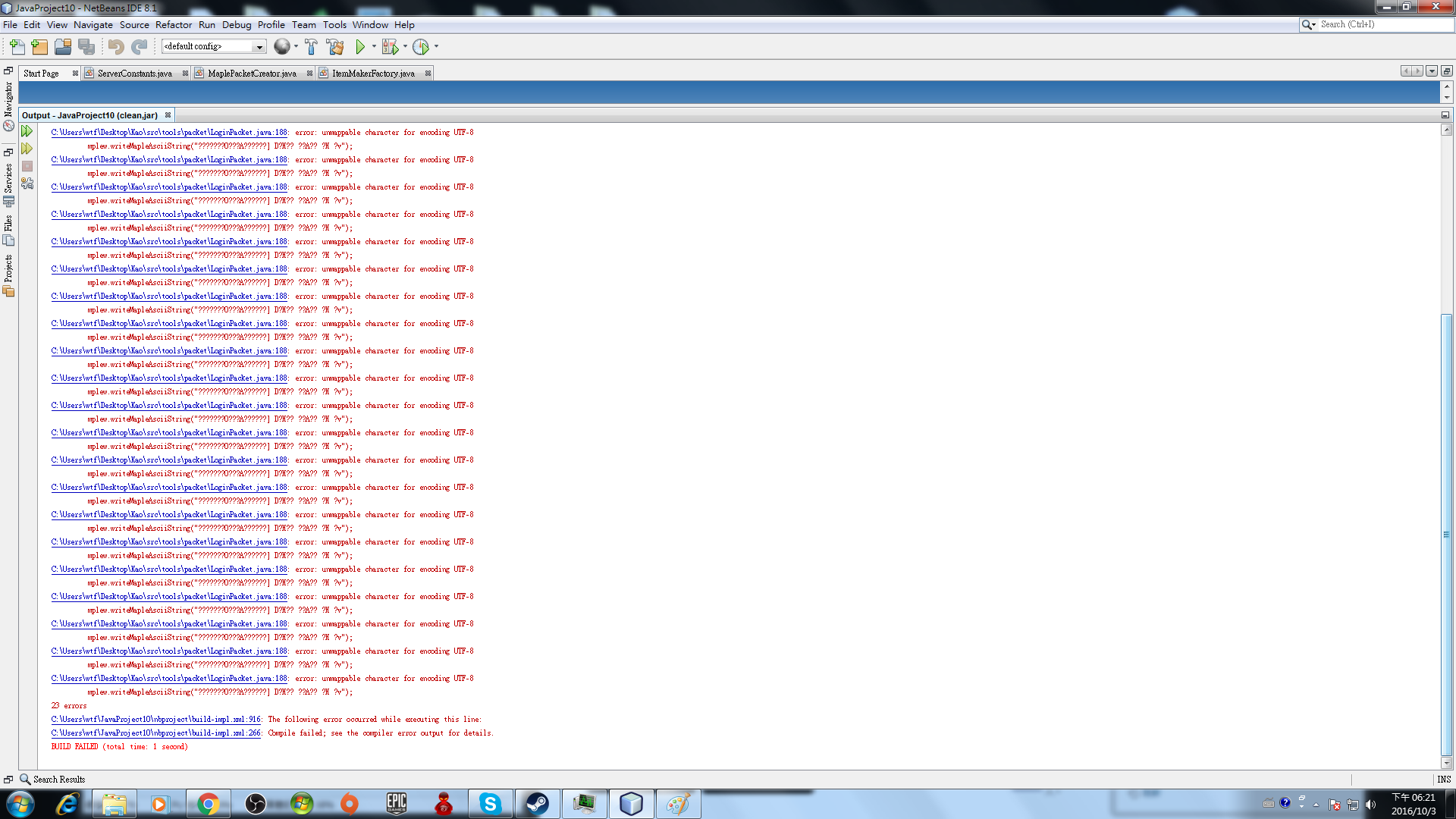Click the Re-run icon in Output panel
This screenshot has width=1456, height=819.
(27, 132)
